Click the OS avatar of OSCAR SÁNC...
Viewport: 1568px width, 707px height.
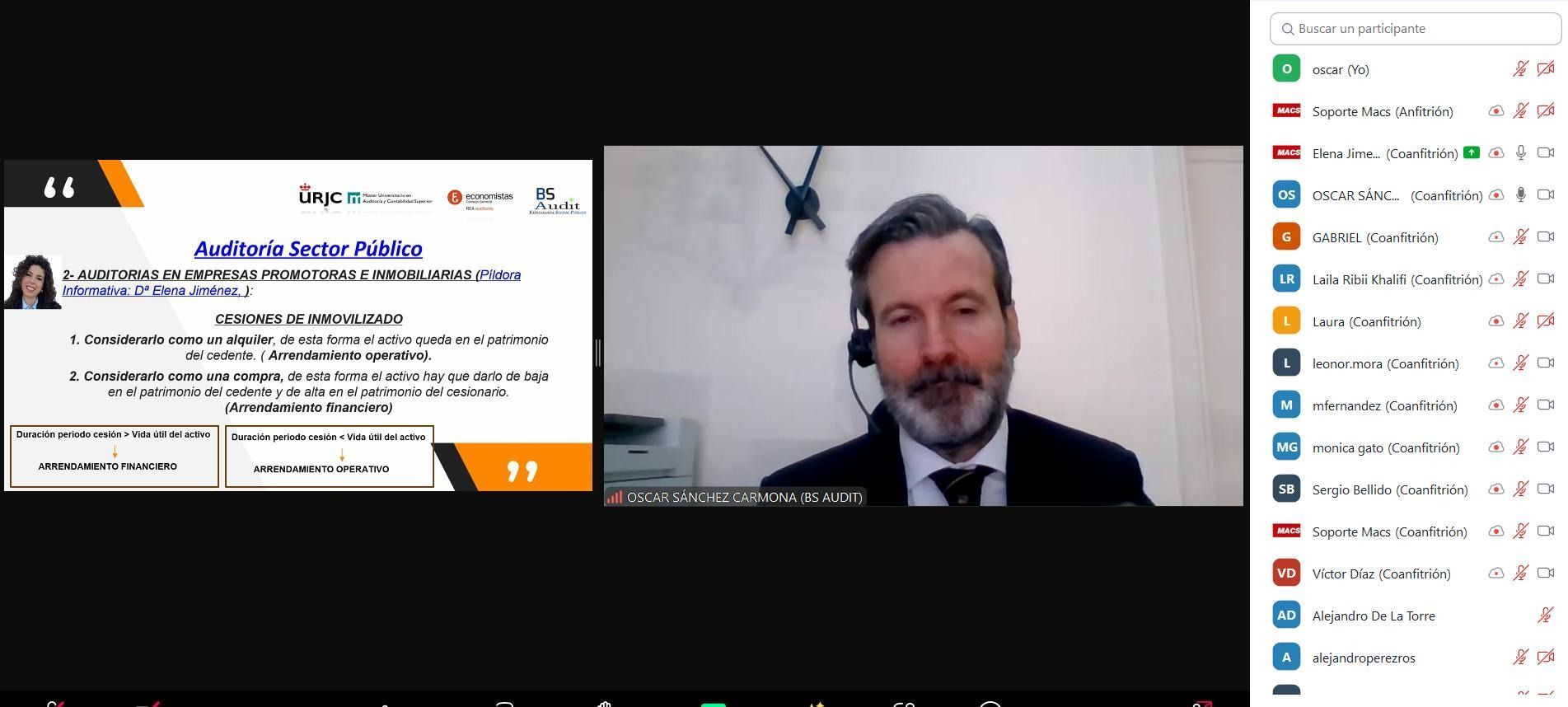tap(1286, 194)
